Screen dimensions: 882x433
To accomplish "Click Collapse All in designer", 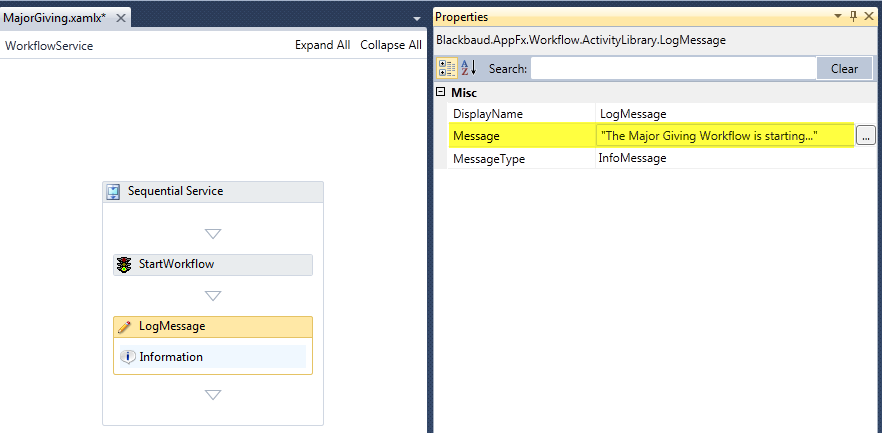I will point(390,45).
